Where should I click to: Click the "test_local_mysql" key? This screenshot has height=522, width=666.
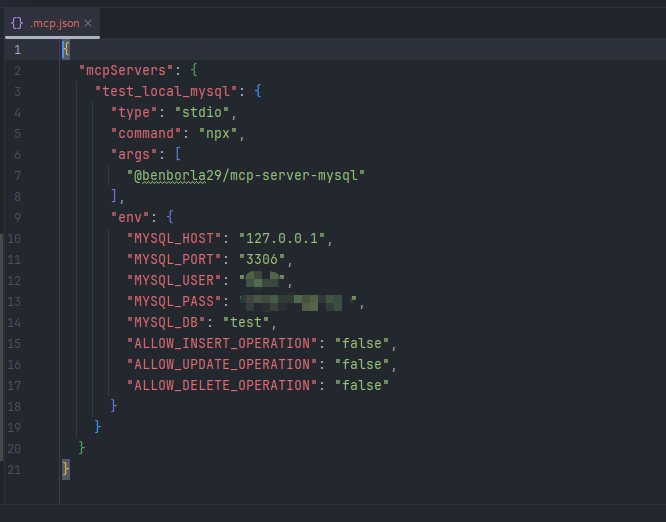click(166, 91)
